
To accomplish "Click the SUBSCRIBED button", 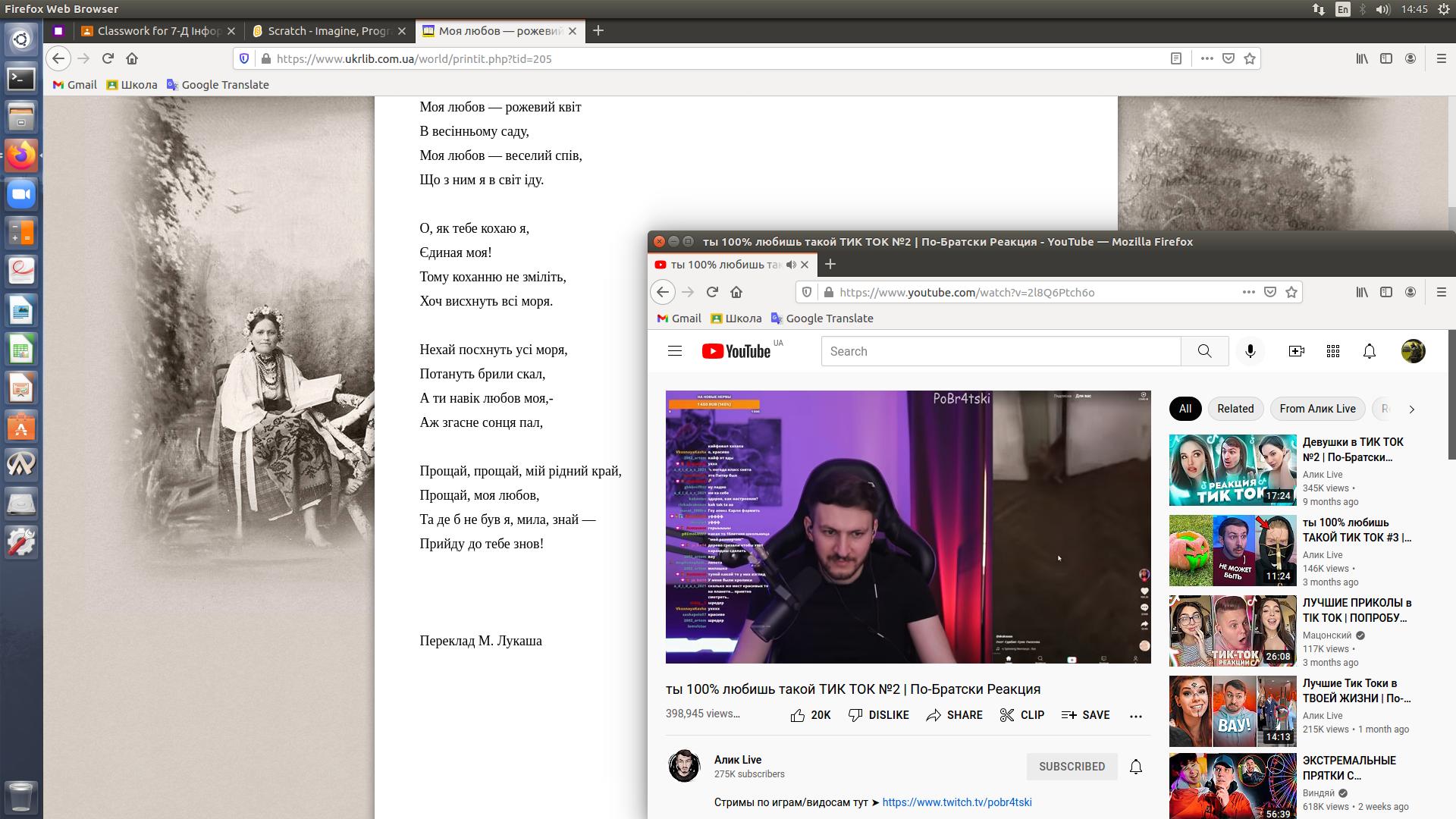I will 1071,767.
